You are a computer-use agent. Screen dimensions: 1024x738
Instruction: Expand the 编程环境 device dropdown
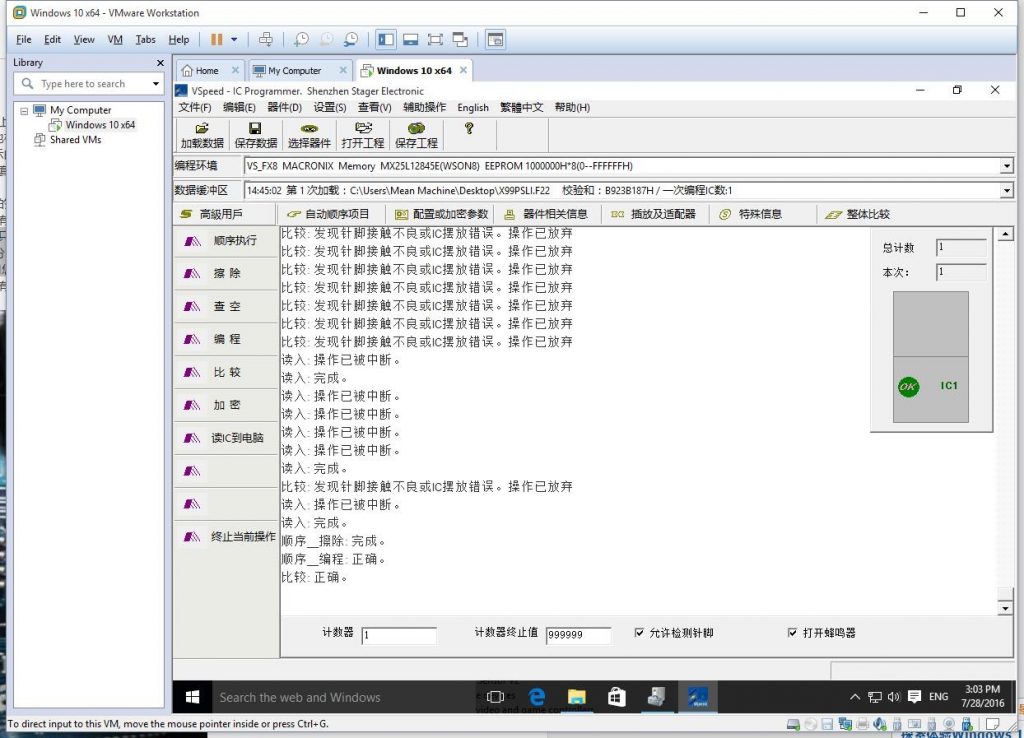(1006, 166)
